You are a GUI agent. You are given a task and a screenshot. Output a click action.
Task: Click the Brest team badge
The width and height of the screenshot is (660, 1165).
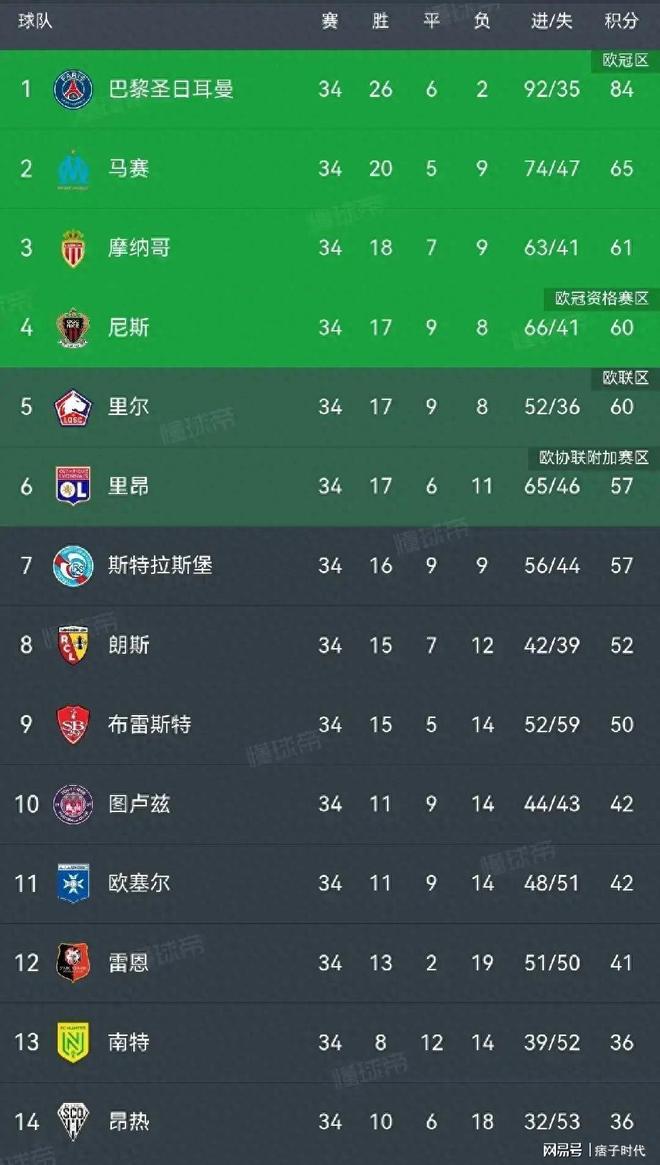point(72,724)
